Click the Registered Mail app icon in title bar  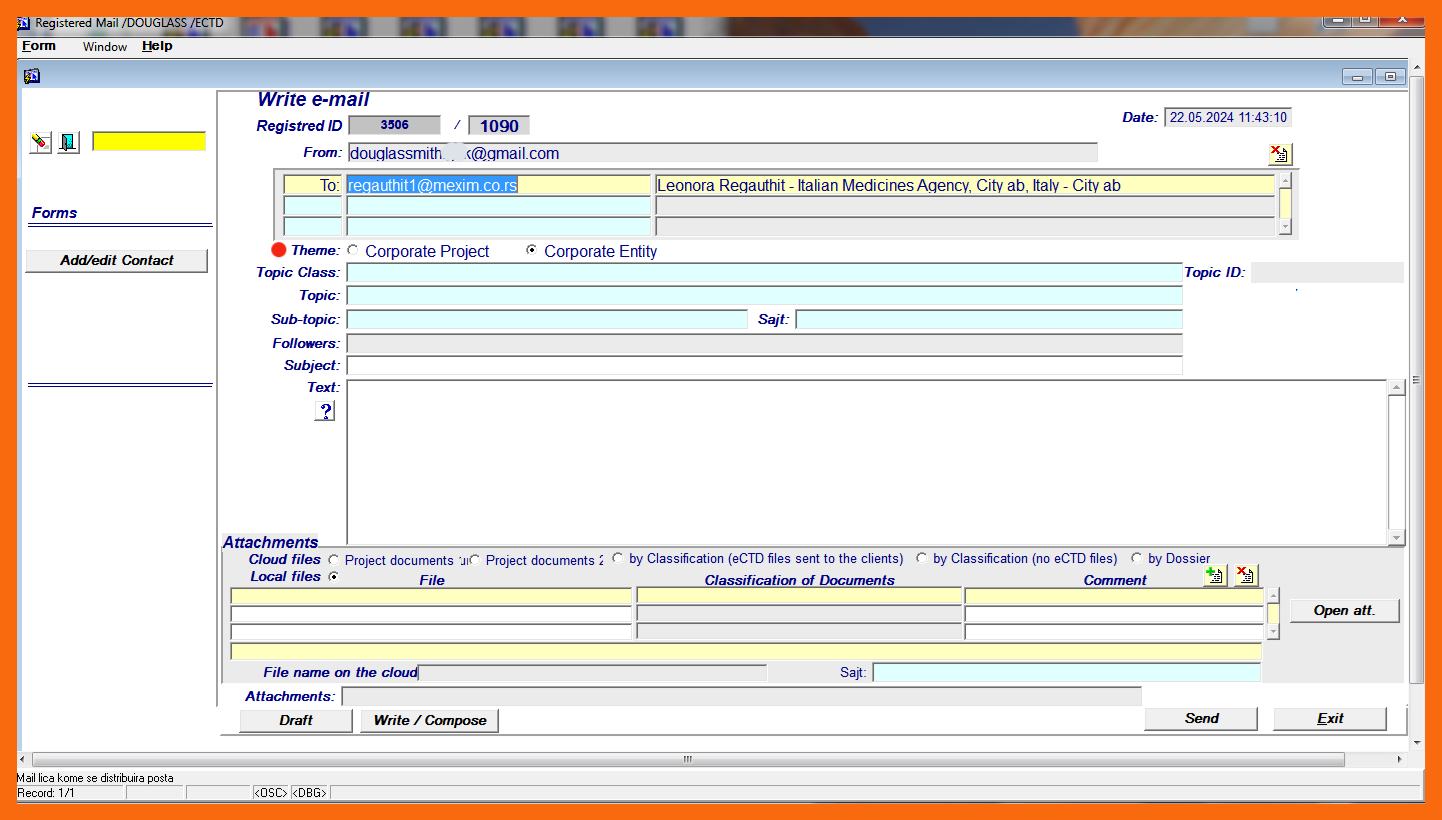point(24,23)
